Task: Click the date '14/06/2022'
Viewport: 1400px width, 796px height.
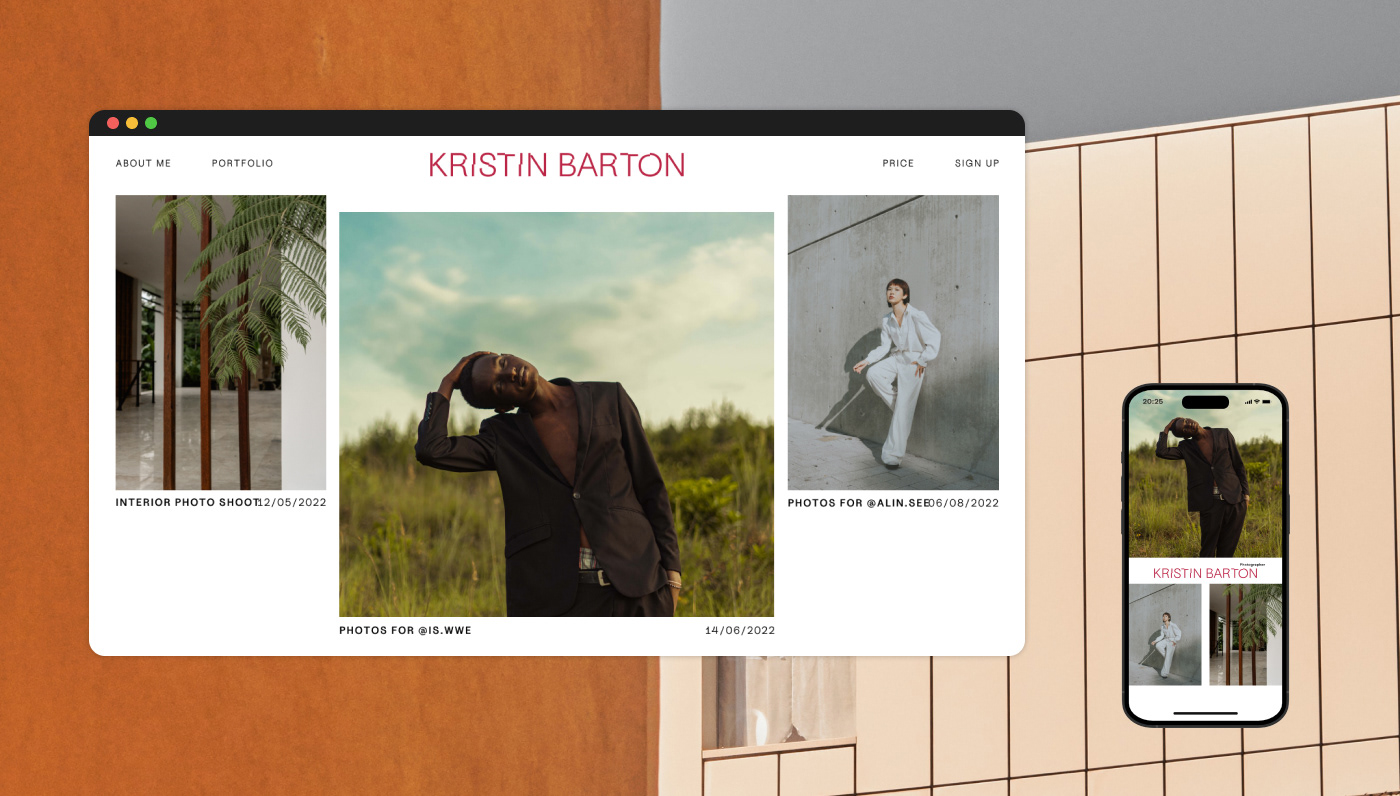Action: pos(740,630)
